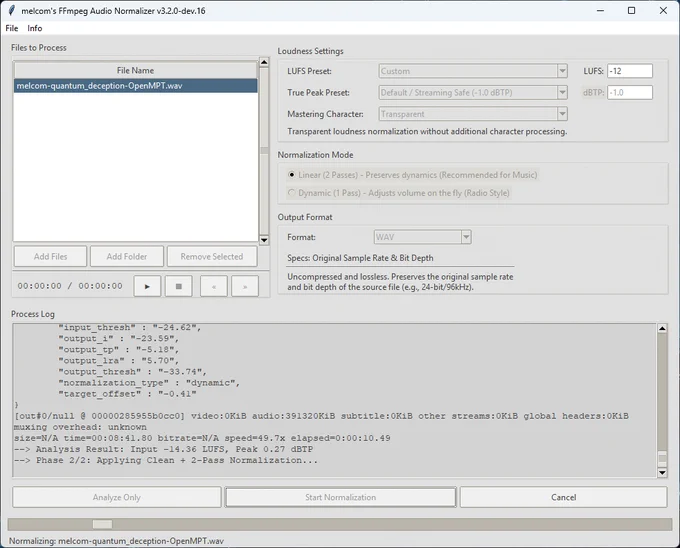Click the Remove Selected button

pyautogui.click(x=212, y=257)
